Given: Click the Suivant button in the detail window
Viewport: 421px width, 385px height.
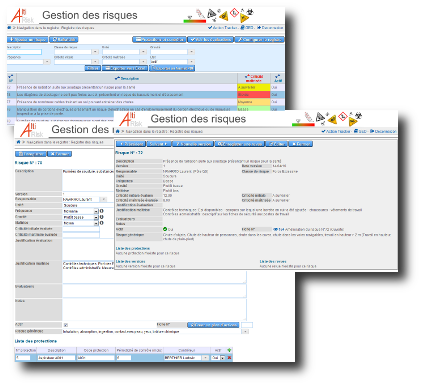Looking at the screenshot, I should (x=159, y=144).
